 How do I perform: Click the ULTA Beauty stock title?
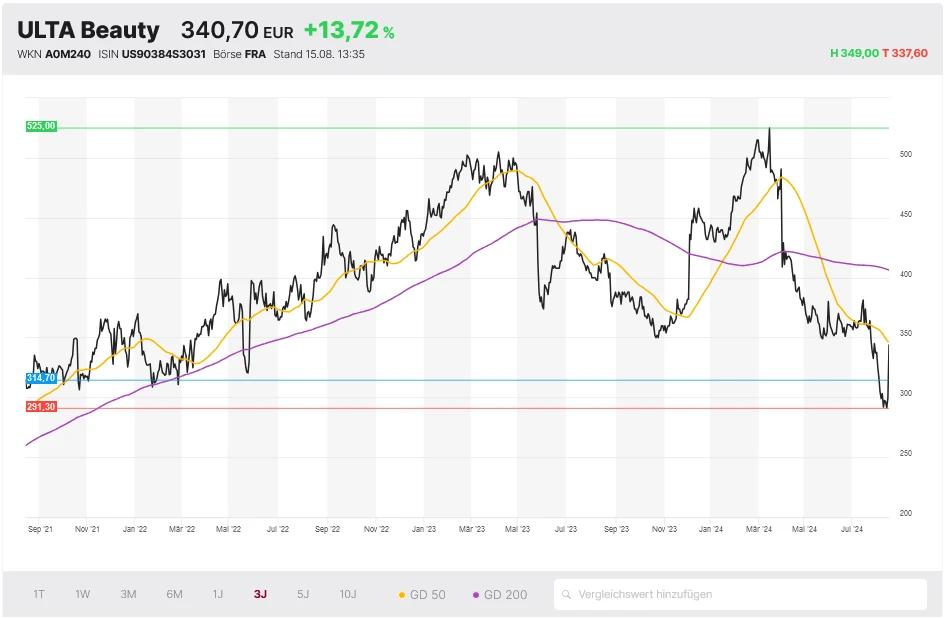[88, 31]
